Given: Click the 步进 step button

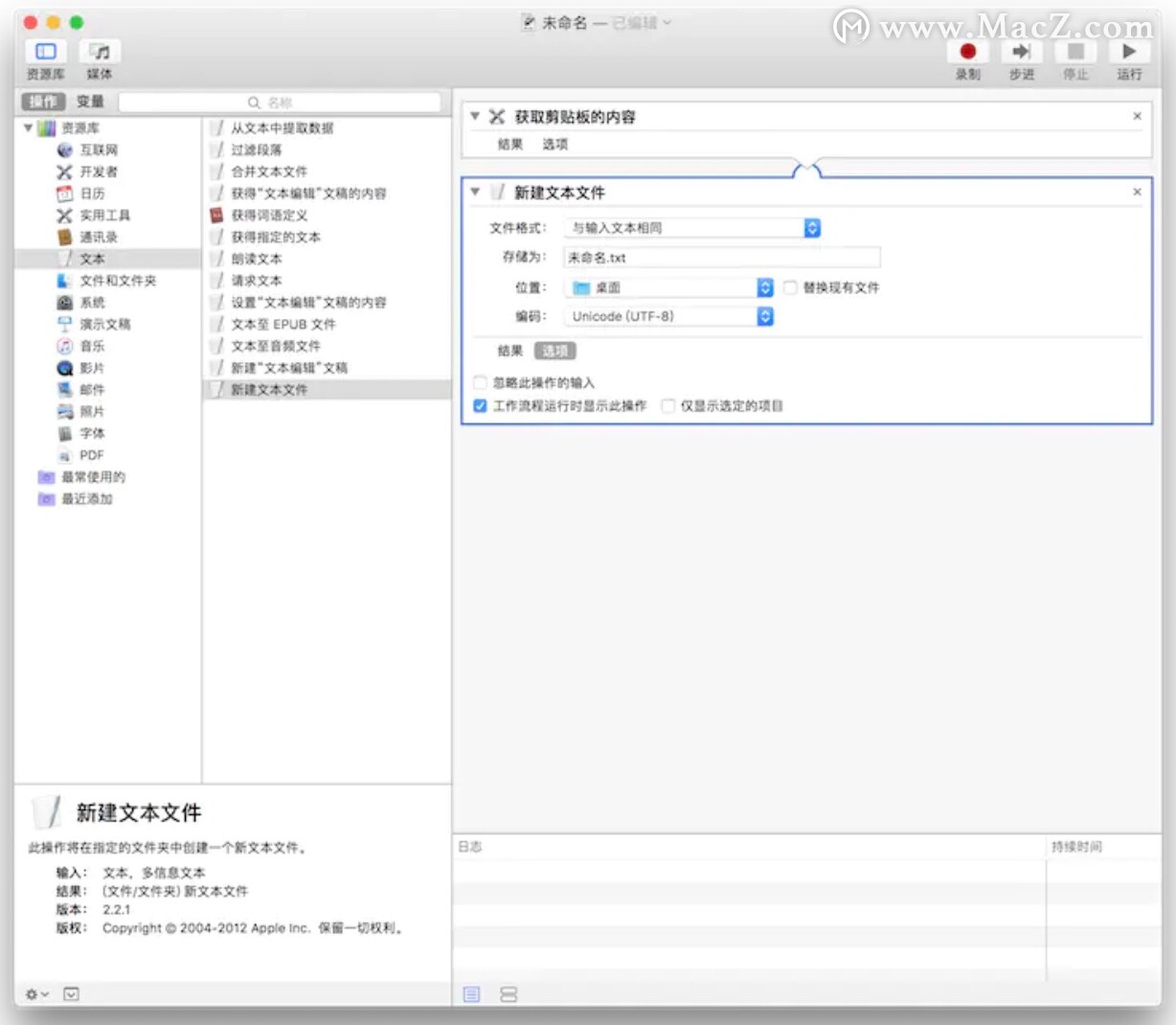Looking at the screenshot, I should [x=1022, y=52].
